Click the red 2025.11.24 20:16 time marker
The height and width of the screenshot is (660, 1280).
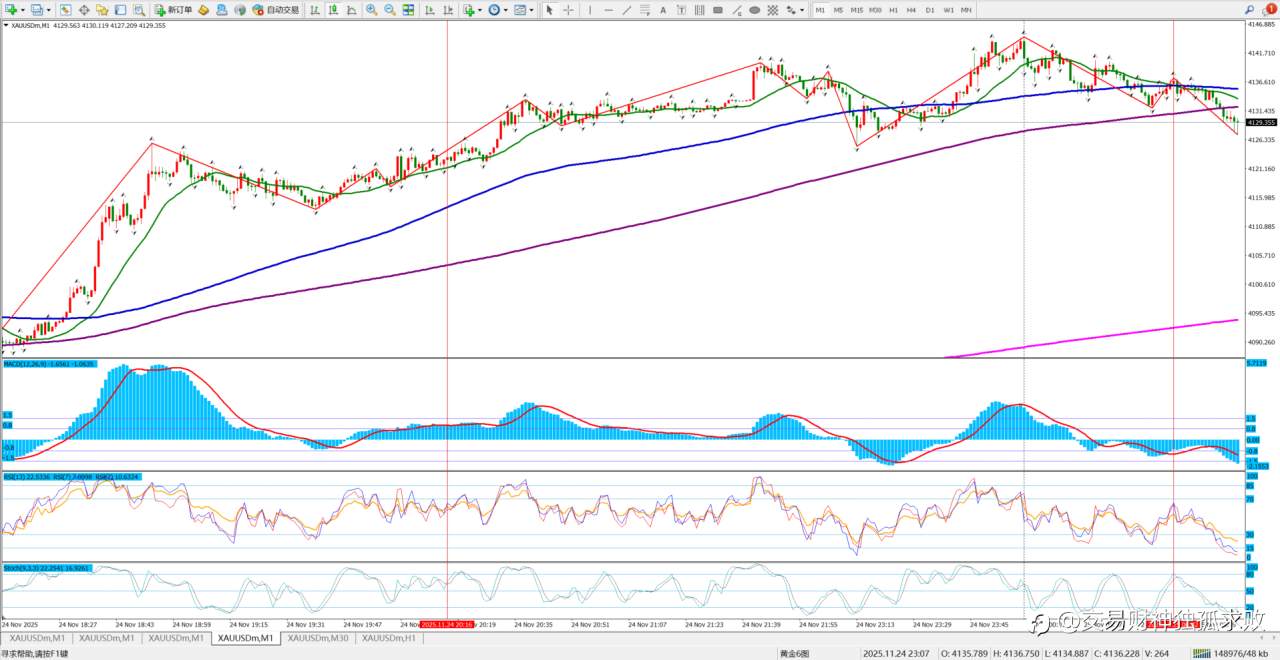[x=448, y=623]
